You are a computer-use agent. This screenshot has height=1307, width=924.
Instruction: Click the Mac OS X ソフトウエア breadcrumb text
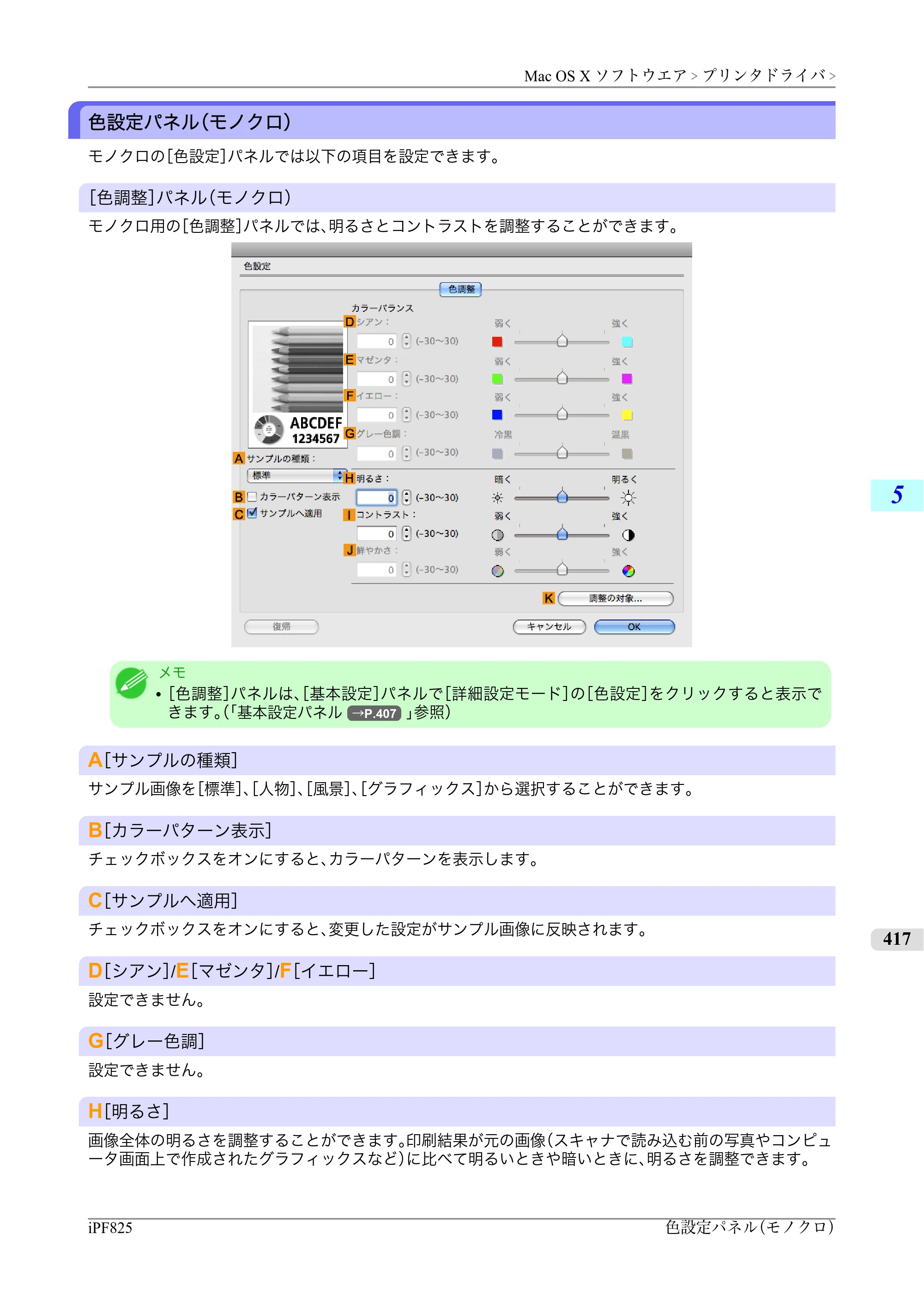pos(605,76)
